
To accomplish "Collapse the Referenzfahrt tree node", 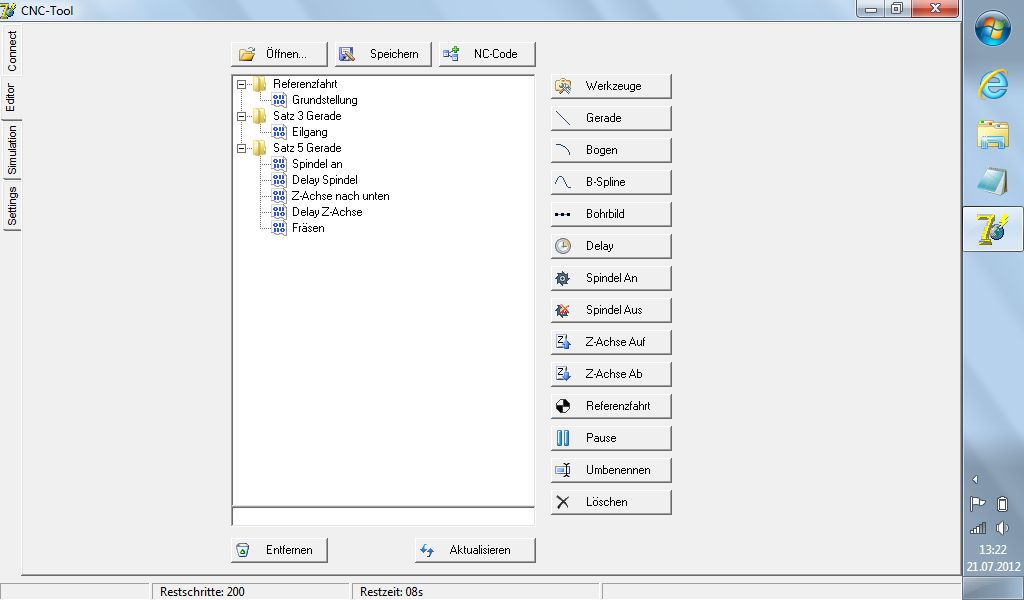I will (242, 85).
